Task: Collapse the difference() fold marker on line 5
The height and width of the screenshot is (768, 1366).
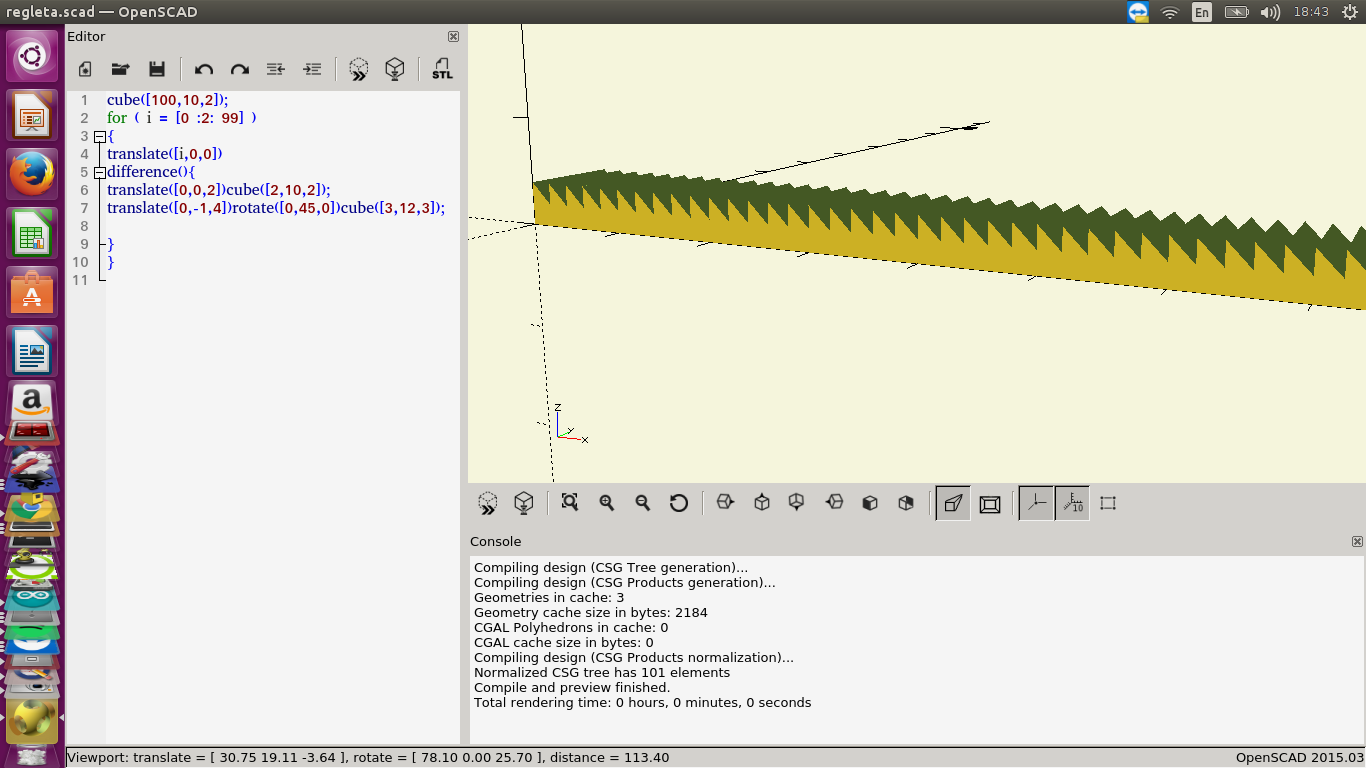Action: pyautogui.click(x=99, y=172)
